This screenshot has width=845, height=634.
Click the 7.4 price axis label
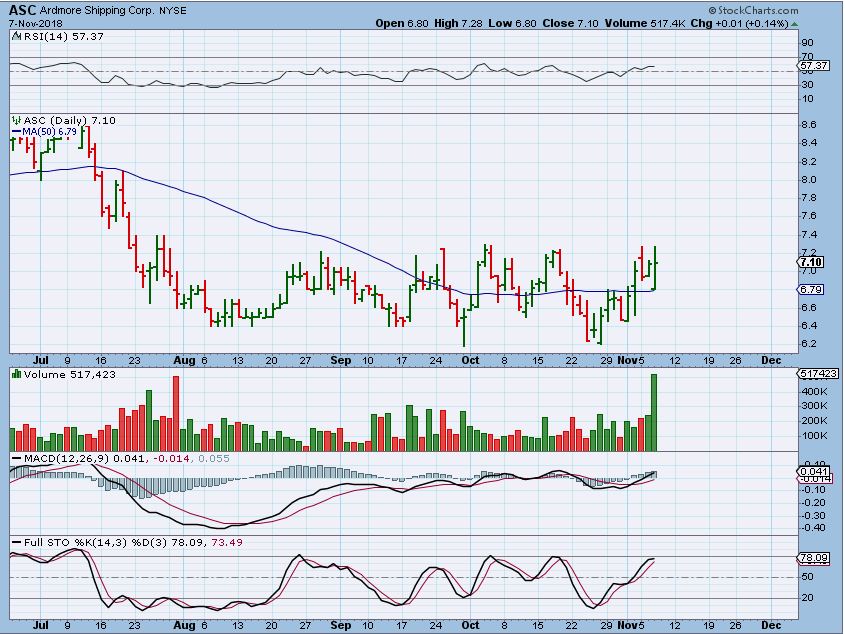coord(809,235)
